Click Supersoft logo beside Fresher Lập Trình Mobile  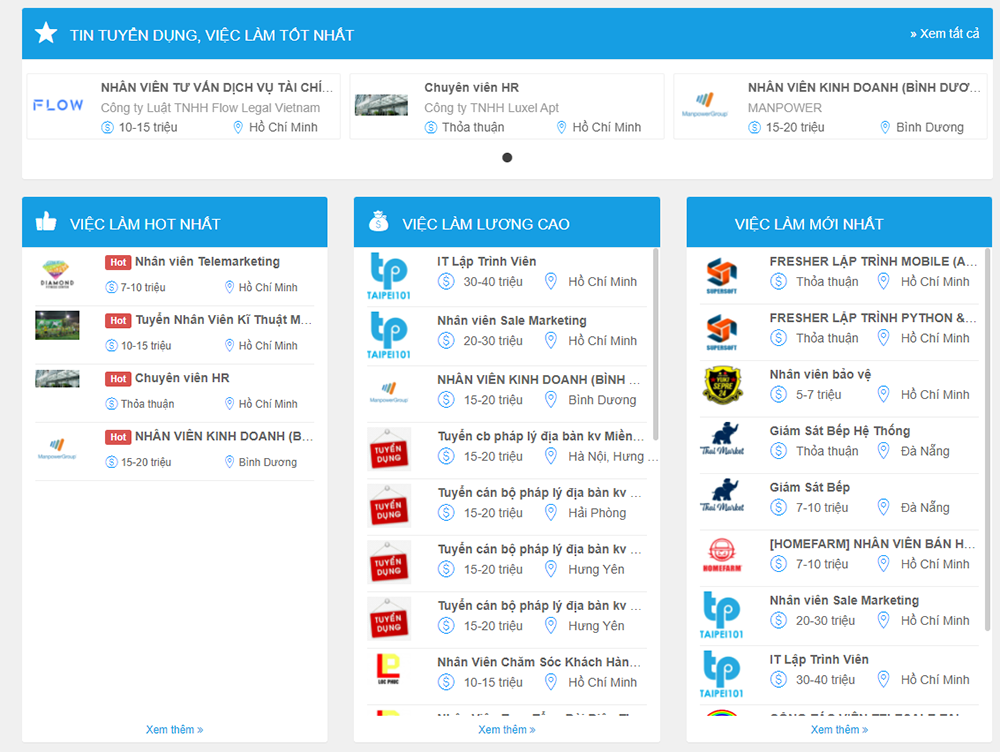[x=721, y=276]
